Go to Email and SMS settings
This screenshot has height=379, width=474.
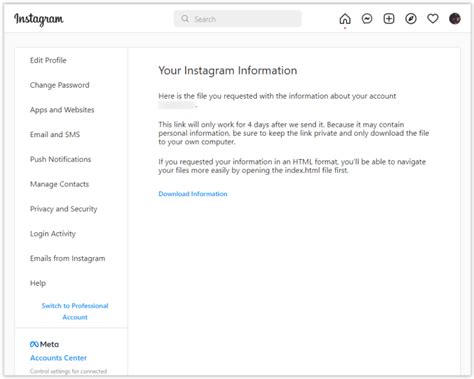coord(55,134)
